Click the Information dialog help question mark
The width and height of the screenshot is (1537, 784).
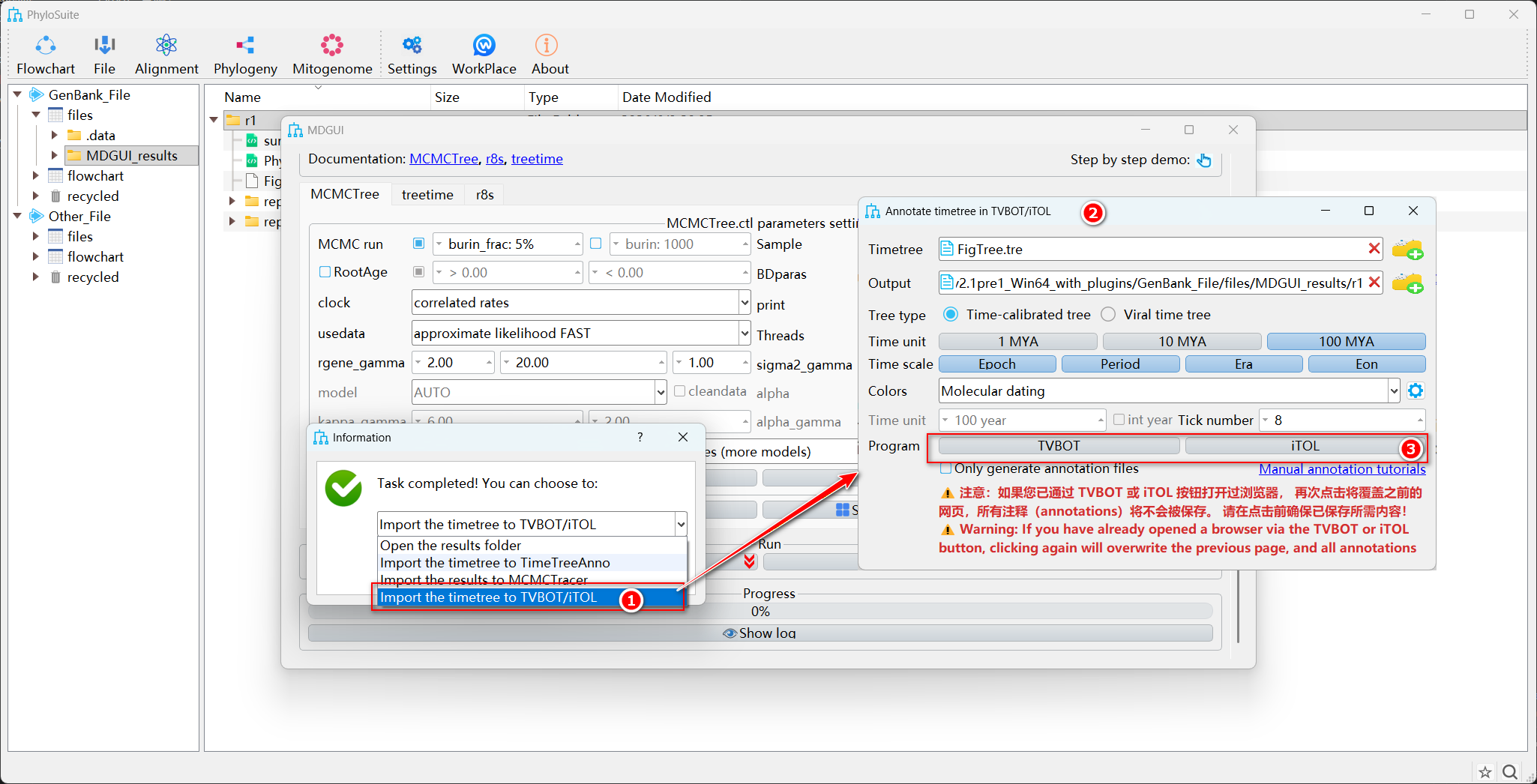(x=640, y=437)
